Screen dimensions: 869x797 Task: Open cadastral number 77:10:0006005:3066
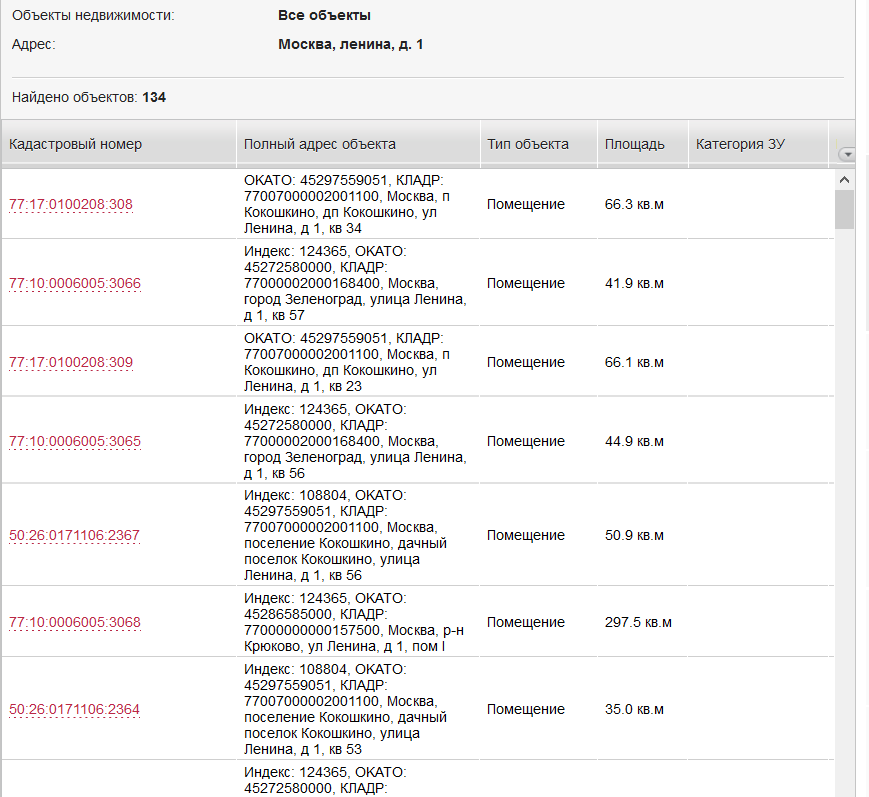[x=75, y=284]
